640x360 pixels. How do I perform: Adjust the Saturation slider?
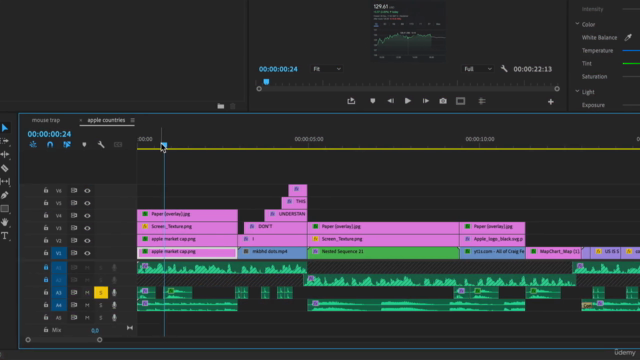[x=631, y=76]
